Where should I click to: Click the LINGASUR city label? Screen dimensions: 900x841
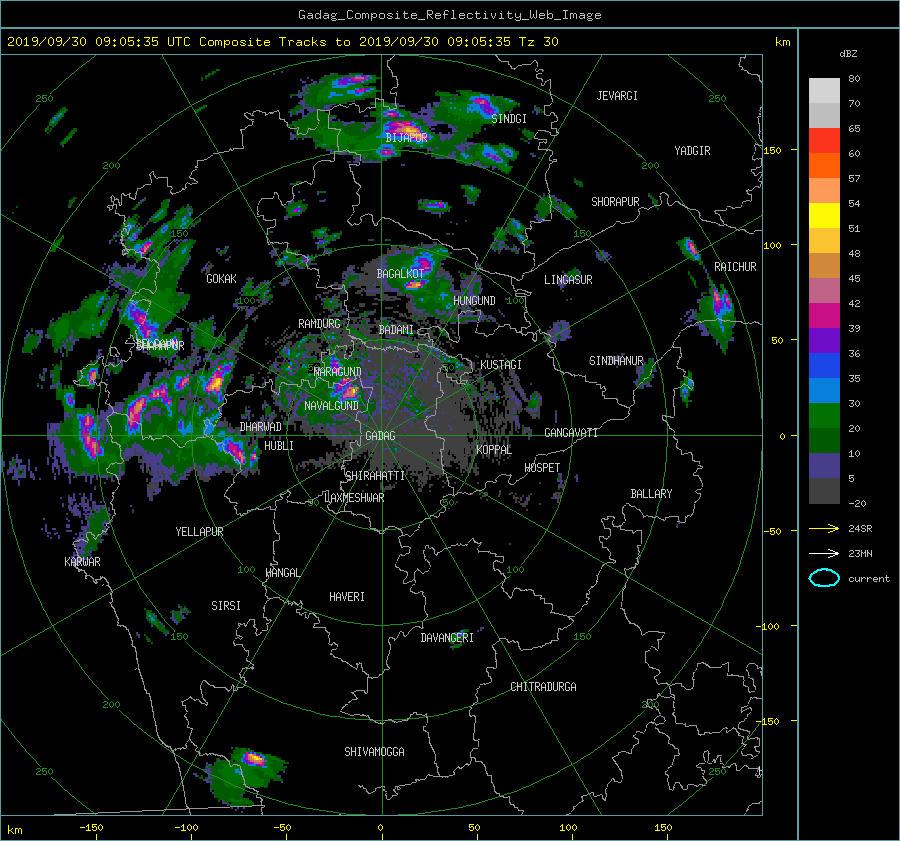point(568,280)
